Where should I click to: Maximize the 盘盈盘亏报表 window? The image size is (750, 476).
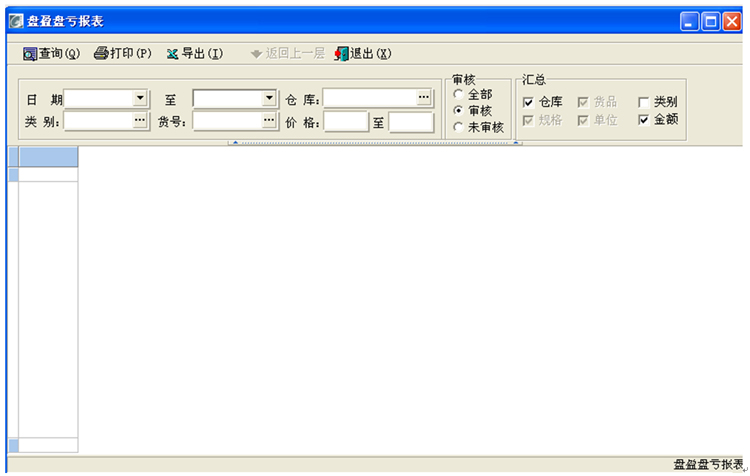pos(711,22)
